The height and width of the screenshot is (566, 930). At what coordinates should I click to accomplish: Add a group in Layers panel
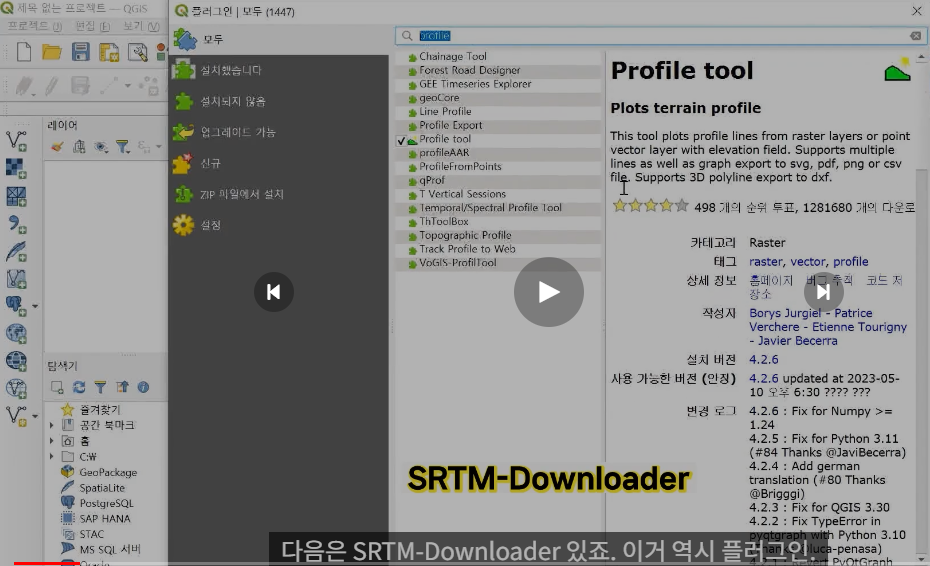79,147
